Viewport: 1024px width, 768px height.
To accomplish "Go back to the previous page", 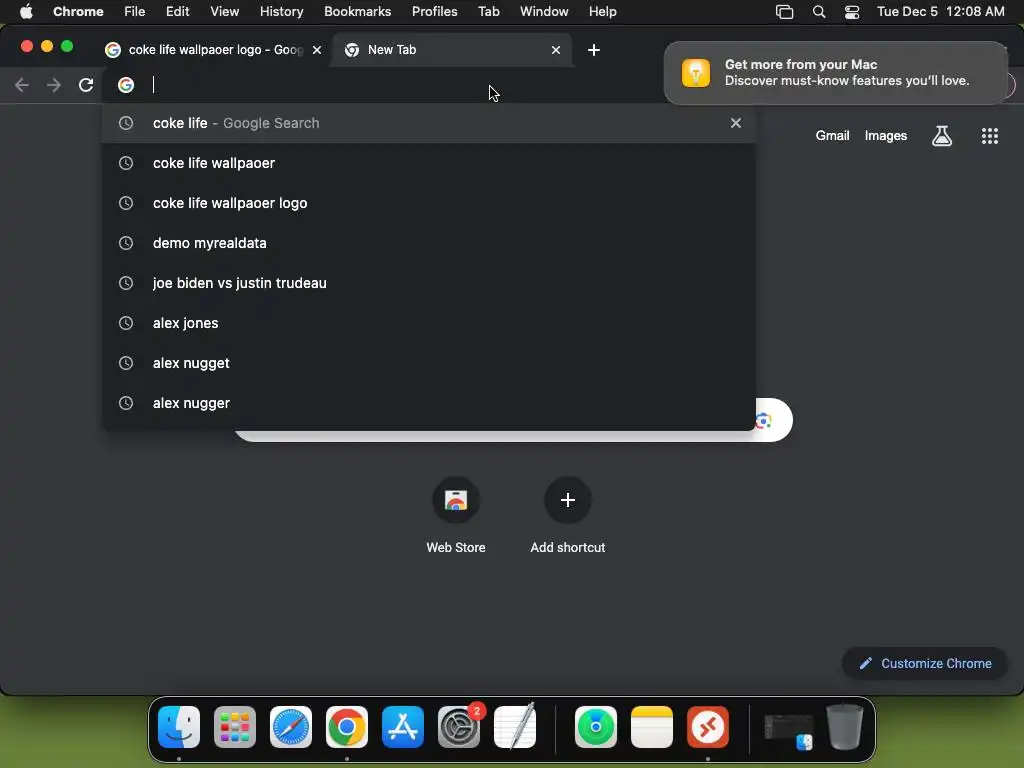I will click(22, 85).
